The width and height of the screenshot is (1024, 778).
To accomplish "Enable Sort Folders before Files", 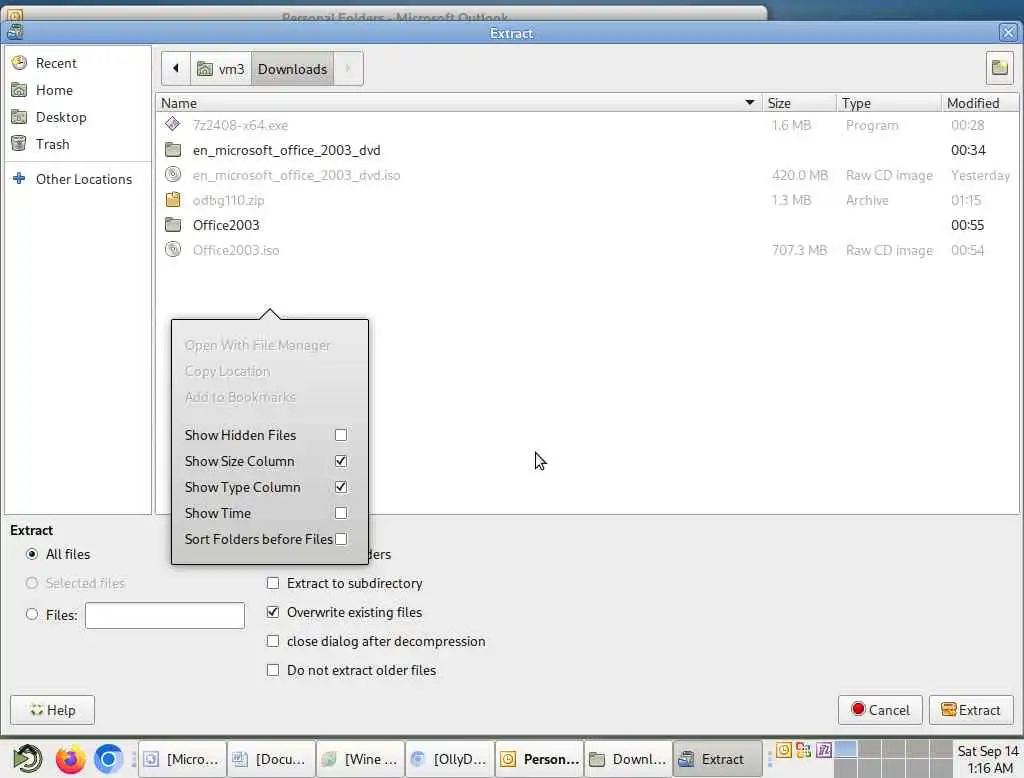I will (341, 539).
